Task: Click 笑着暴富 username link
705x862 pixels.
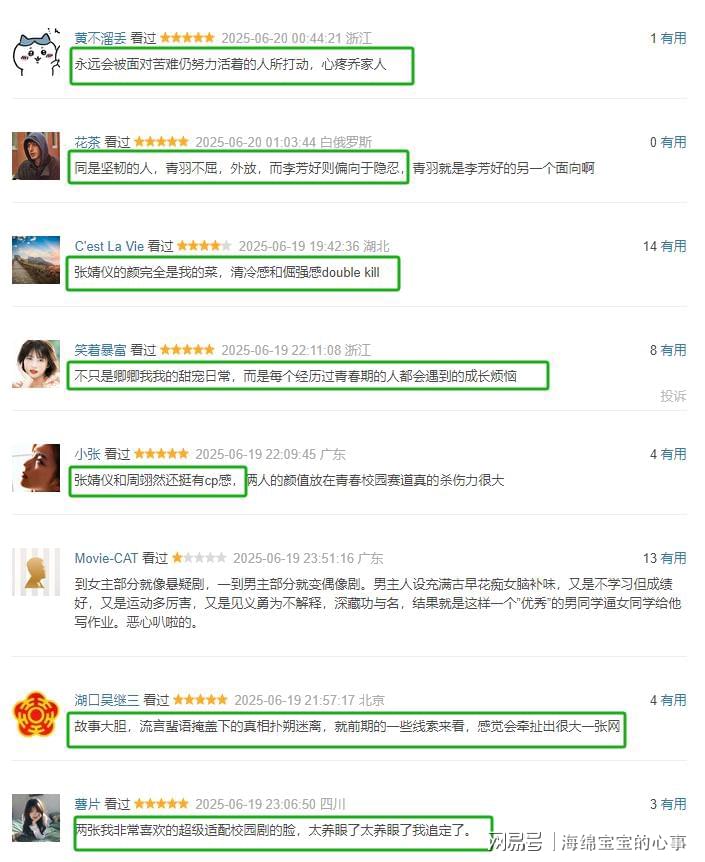Action: click(100, 350)
